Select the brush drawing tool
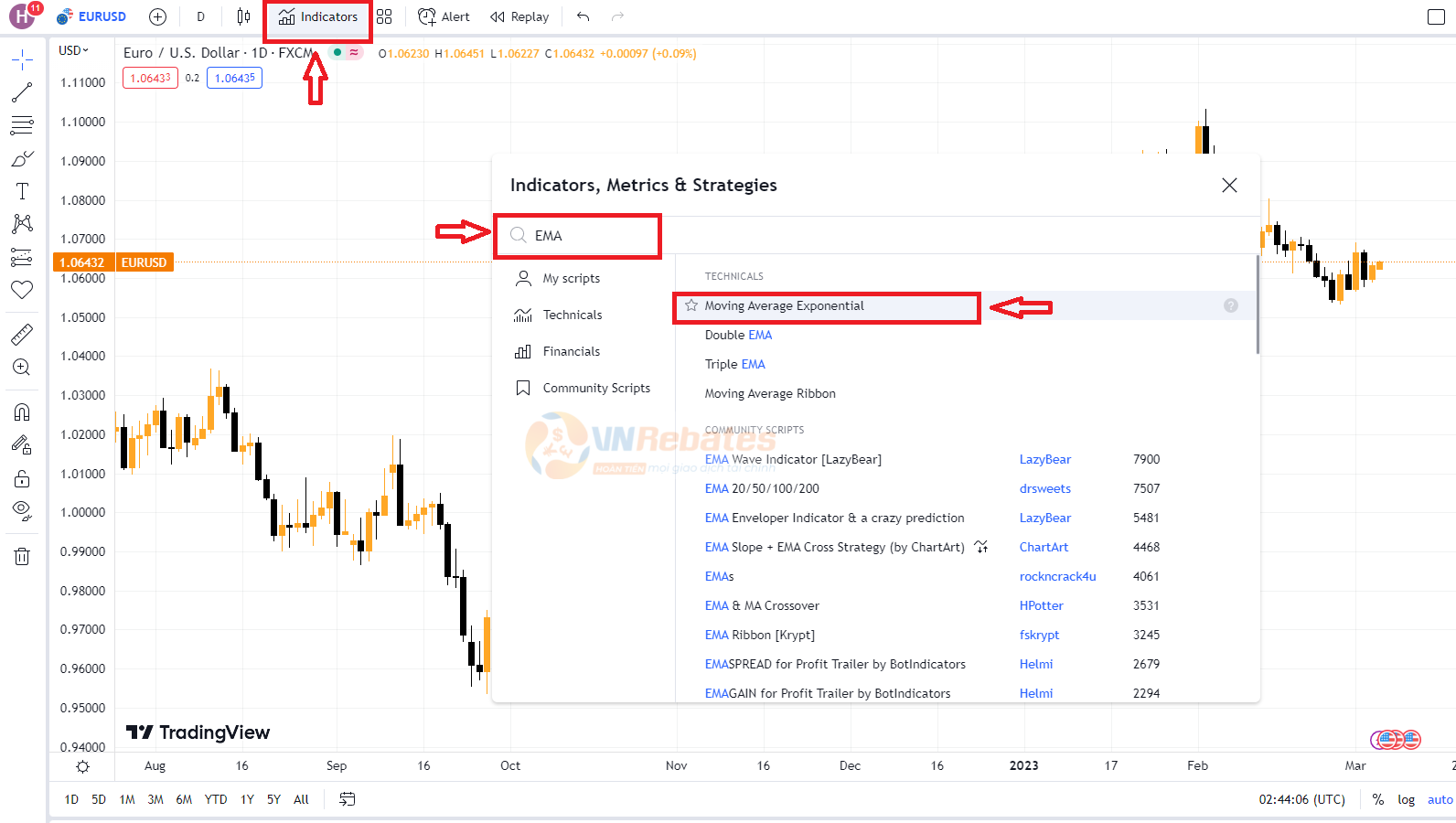This screenshot has height=823, width=1456. tap(22, 158)
